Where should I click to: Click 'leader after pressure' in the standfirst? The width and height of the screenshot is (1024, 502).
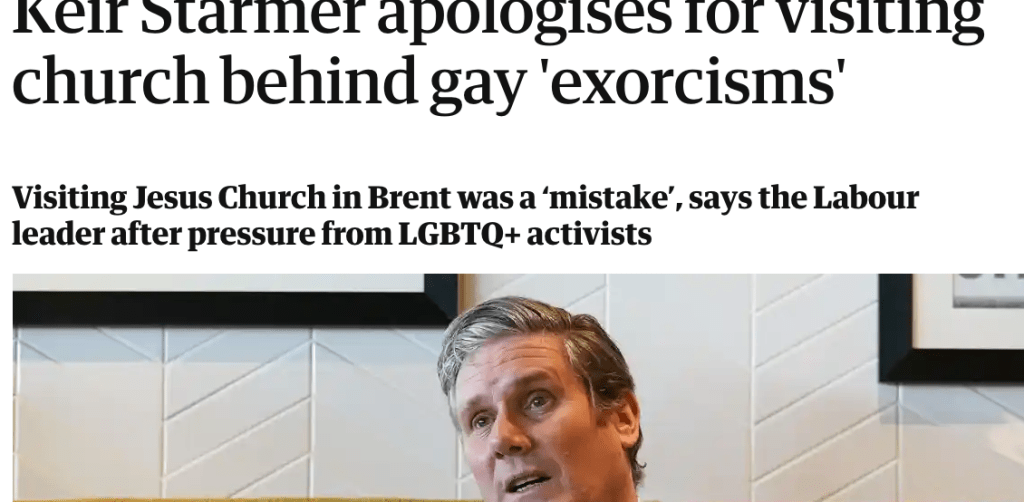[x=163, y=234]
